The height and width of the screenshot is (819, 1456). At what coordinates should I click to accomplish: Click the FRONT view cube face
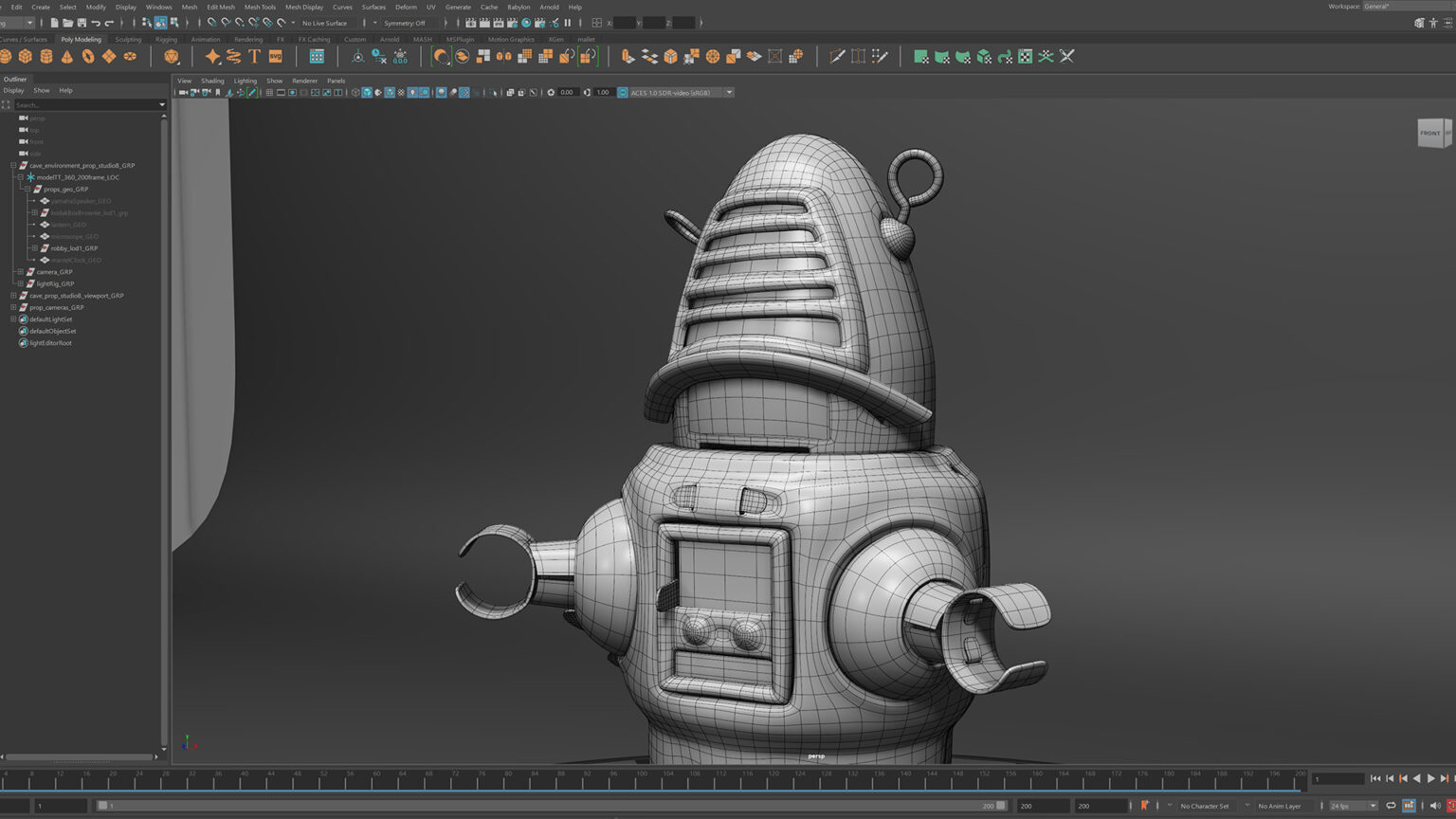click(1430, 133)
